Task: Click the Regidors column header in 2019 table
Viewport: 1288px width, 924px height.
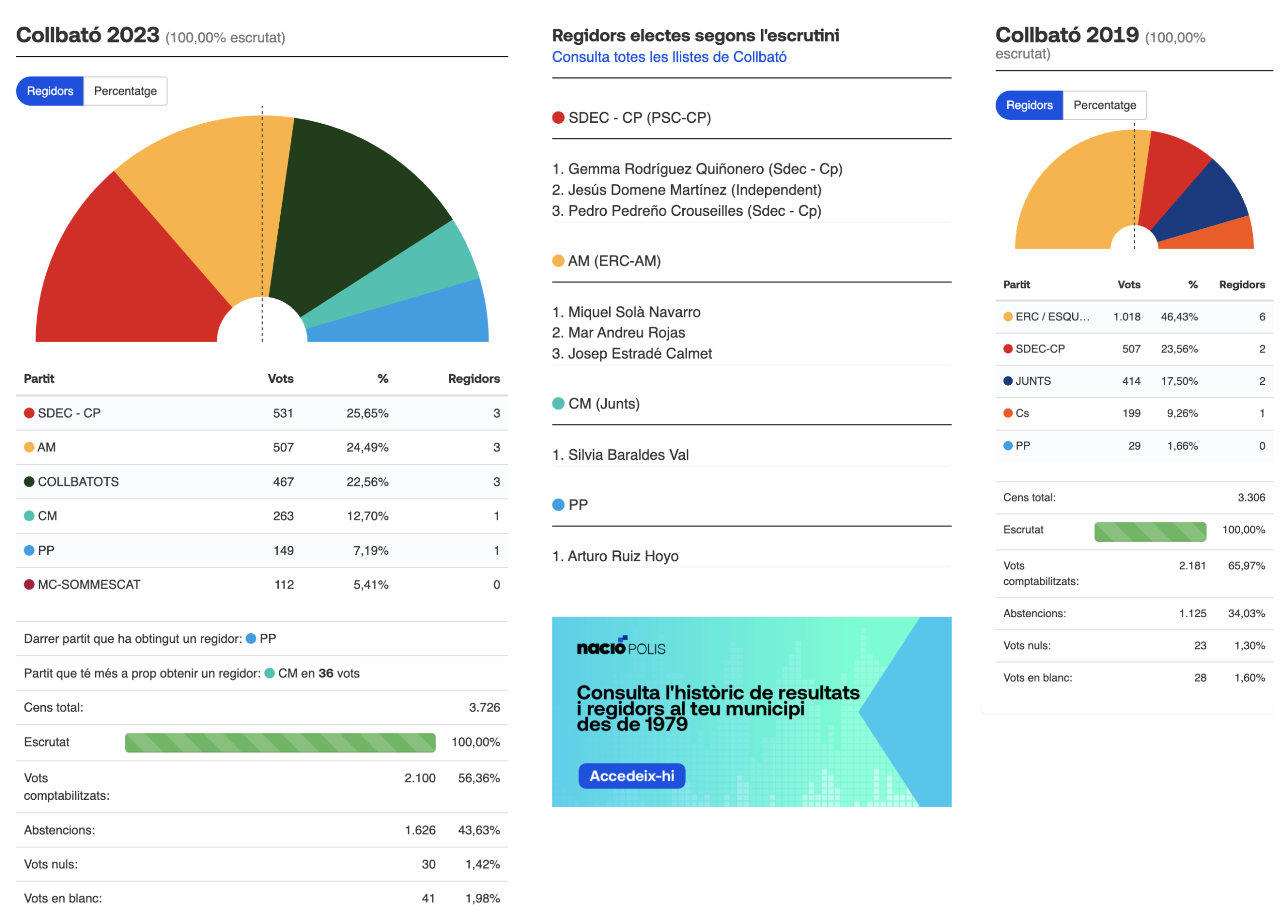Action: [x=1242, y=285]
